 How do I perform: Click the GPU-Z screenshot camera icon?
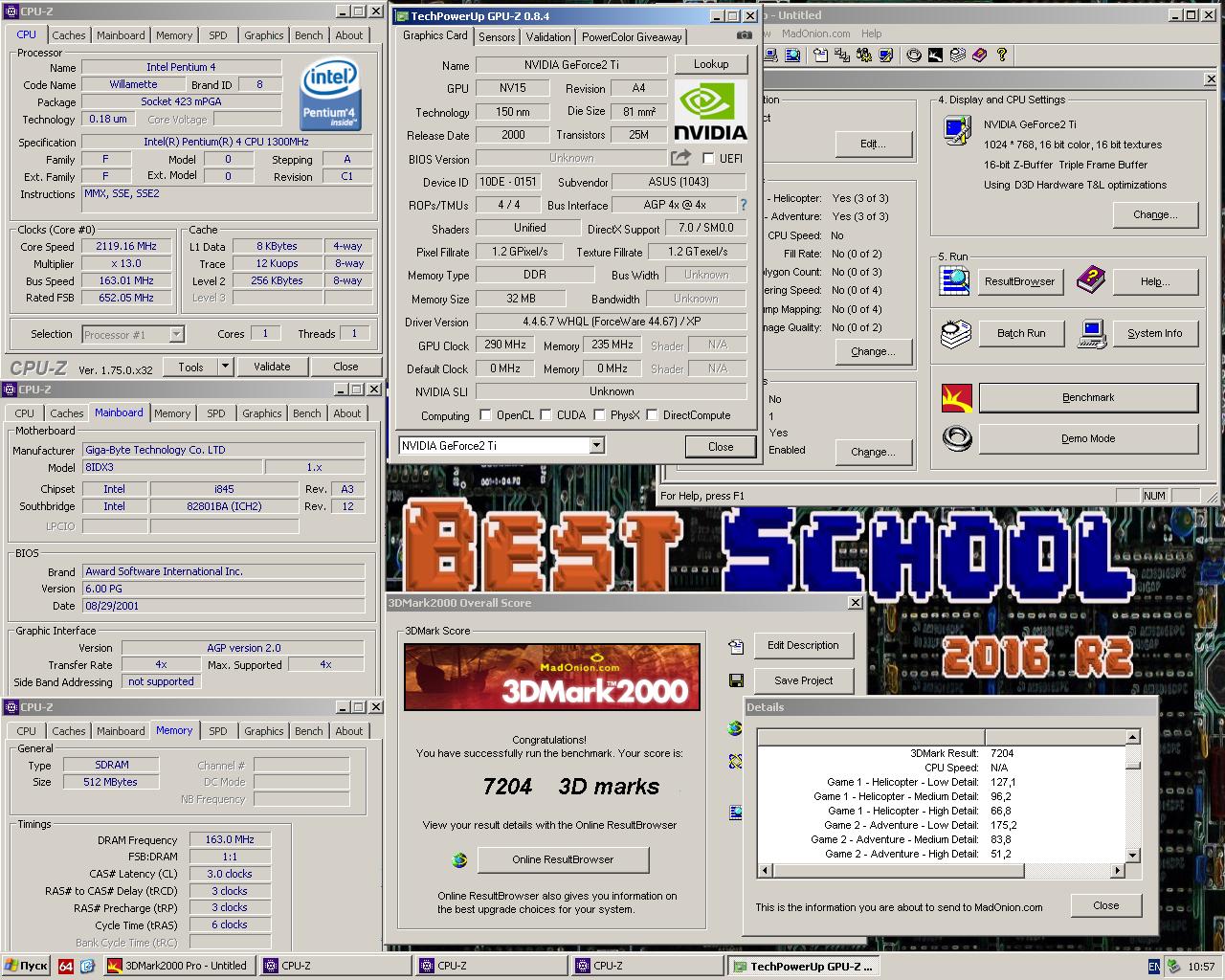pos(744,36)
